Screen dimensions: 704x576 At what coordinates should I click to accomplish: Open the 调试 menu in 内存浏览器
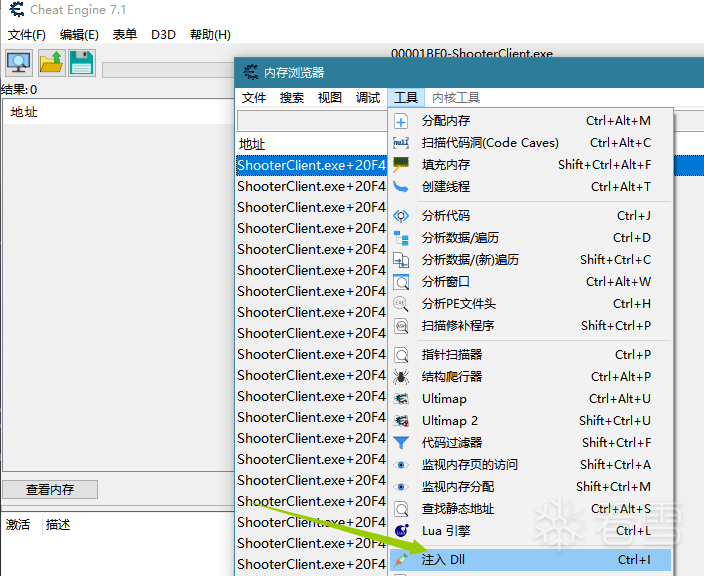click(368, 97)
